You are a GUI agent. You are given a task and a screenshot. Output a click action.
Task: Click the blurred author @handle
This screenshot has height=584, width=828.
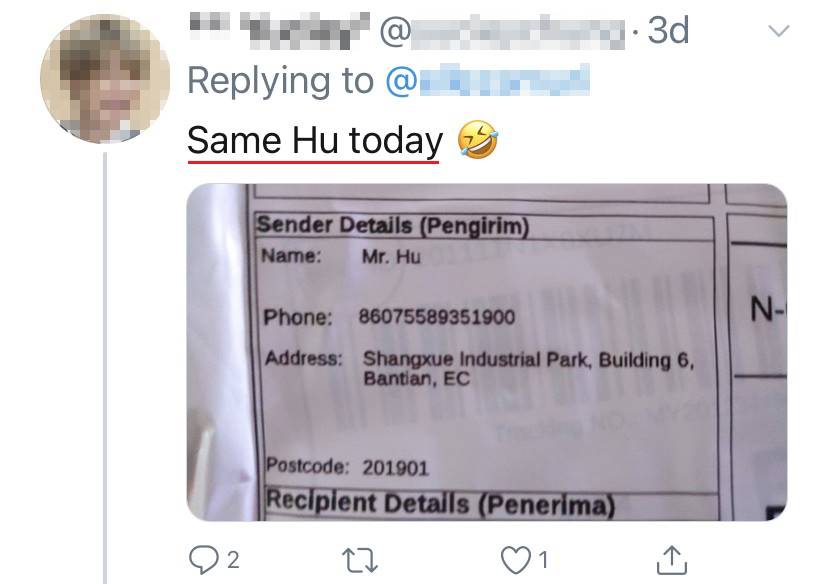point(502,31)
